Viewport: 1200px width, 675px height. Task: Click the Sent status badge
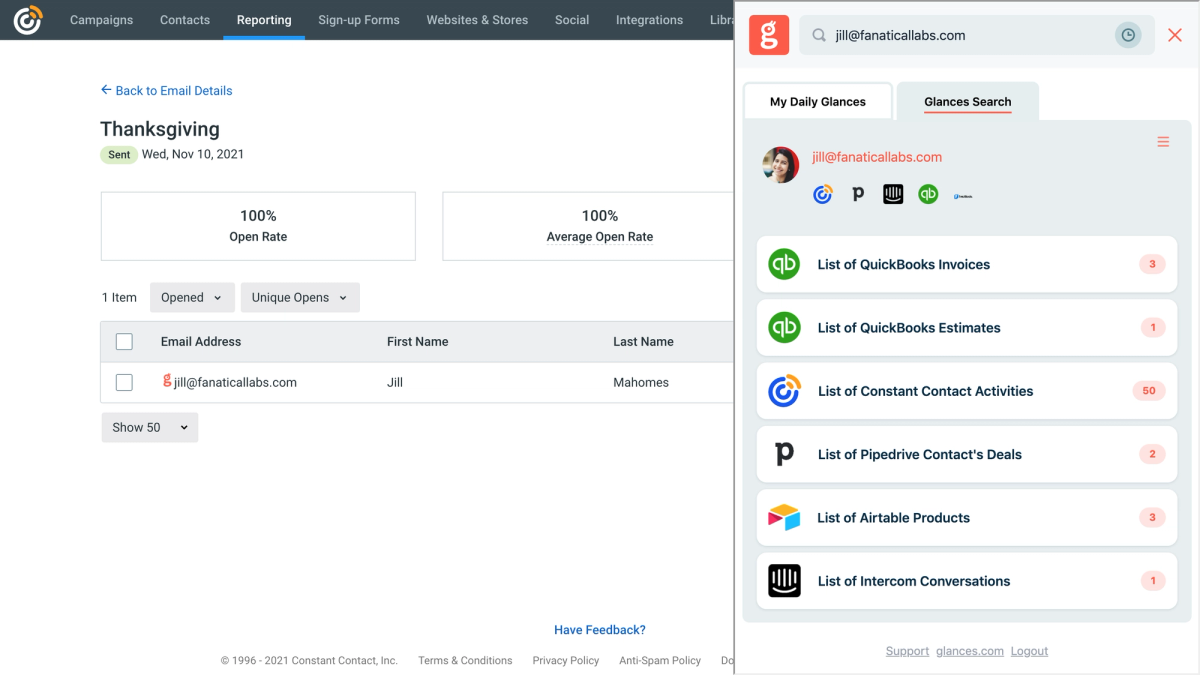119,155
